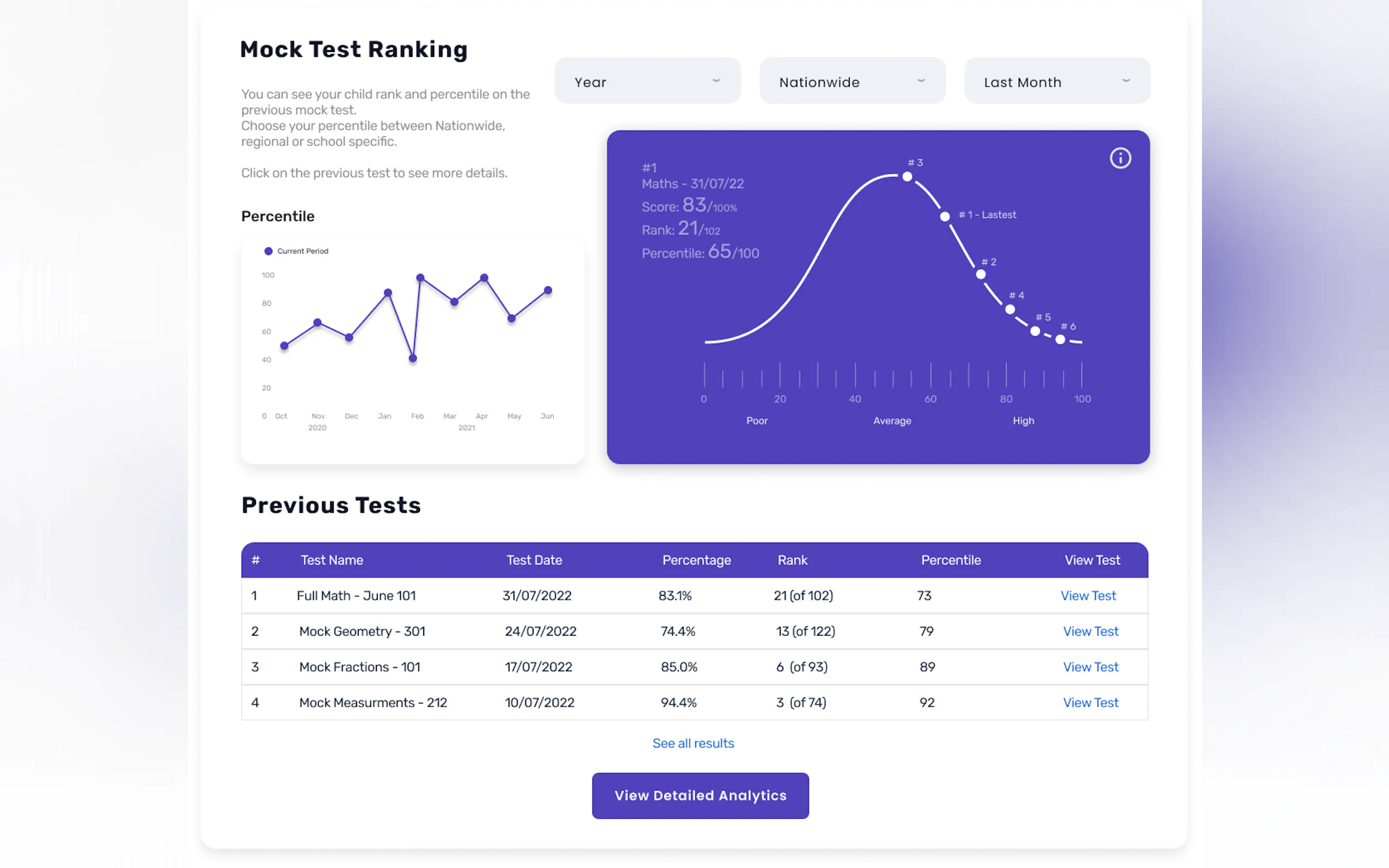View Test for Full Math - June 101
Screen dimensions: 1389x868
(x=1088, y=595)
